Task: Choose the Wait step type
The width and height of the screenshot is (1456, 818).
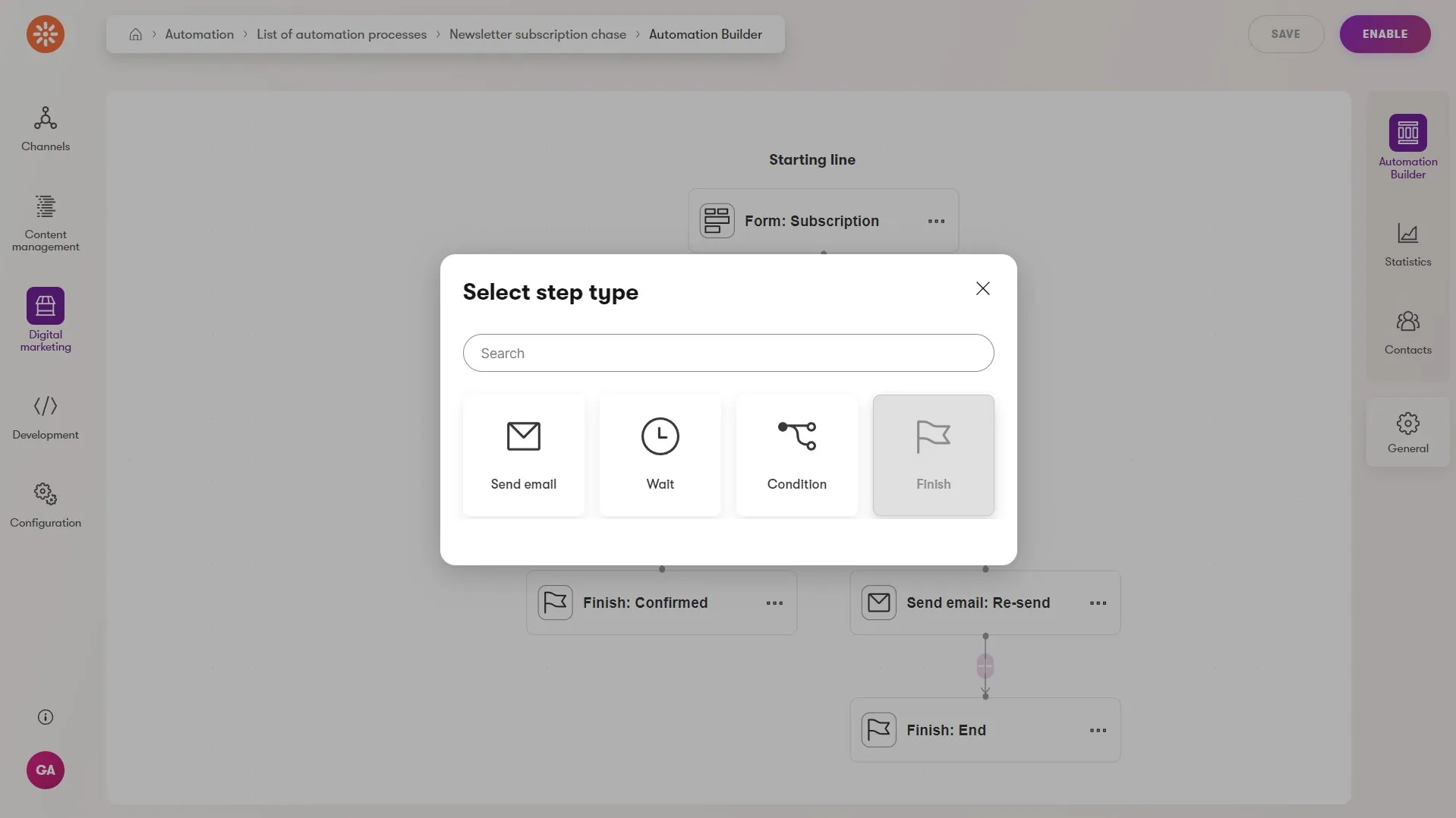Action: (660, 455)
